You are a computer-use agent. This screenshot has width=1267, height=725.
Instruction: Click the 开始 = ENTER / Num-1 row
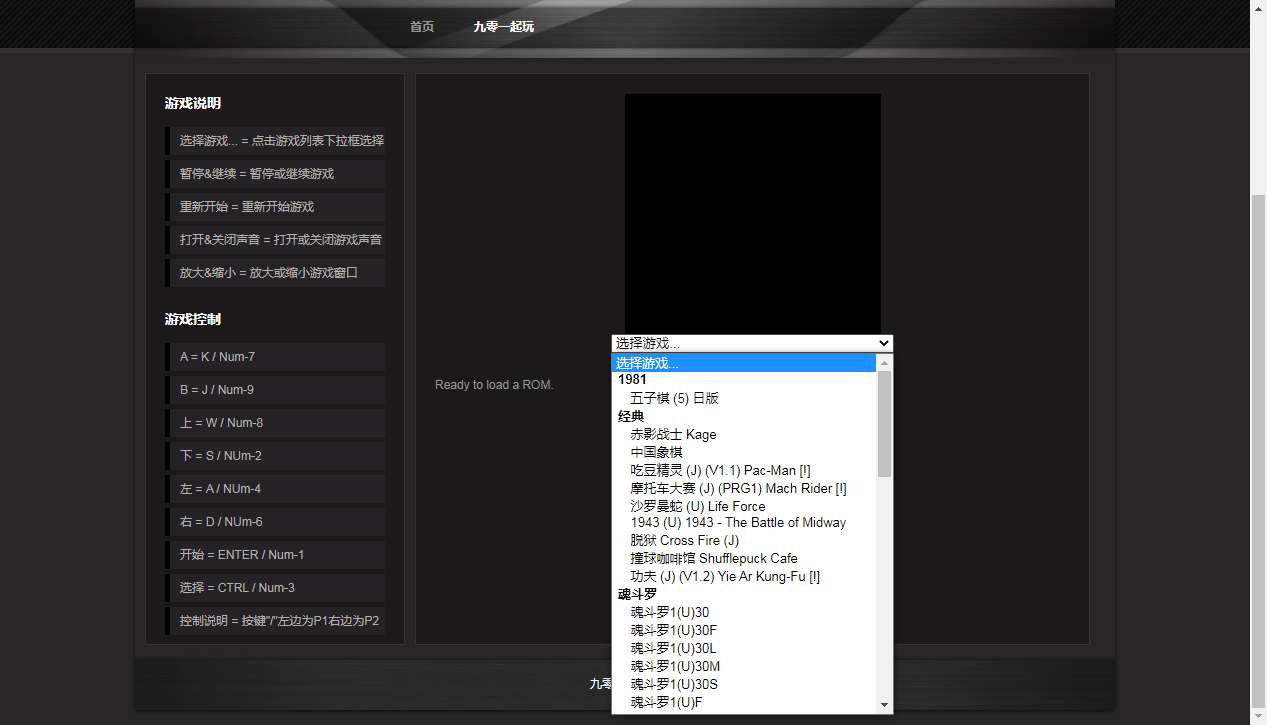coord(275,555)
